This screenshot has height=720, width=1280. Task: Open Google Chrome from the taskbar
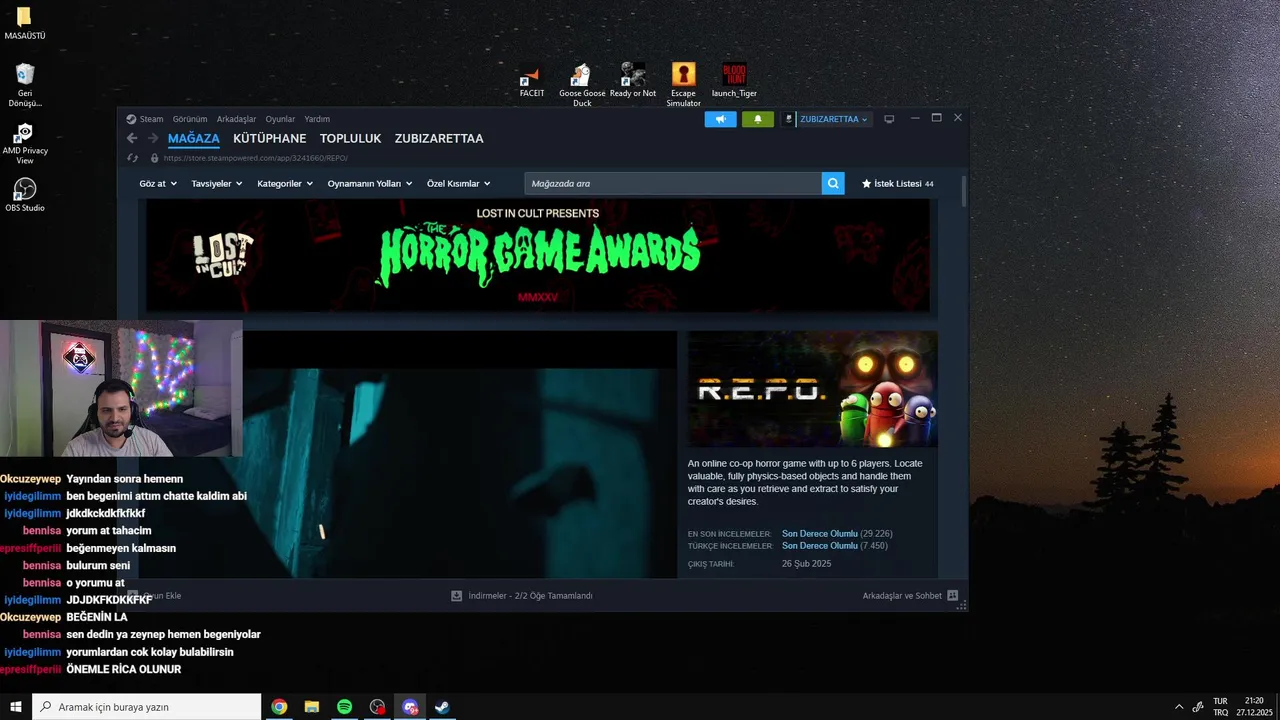[279, 707]
